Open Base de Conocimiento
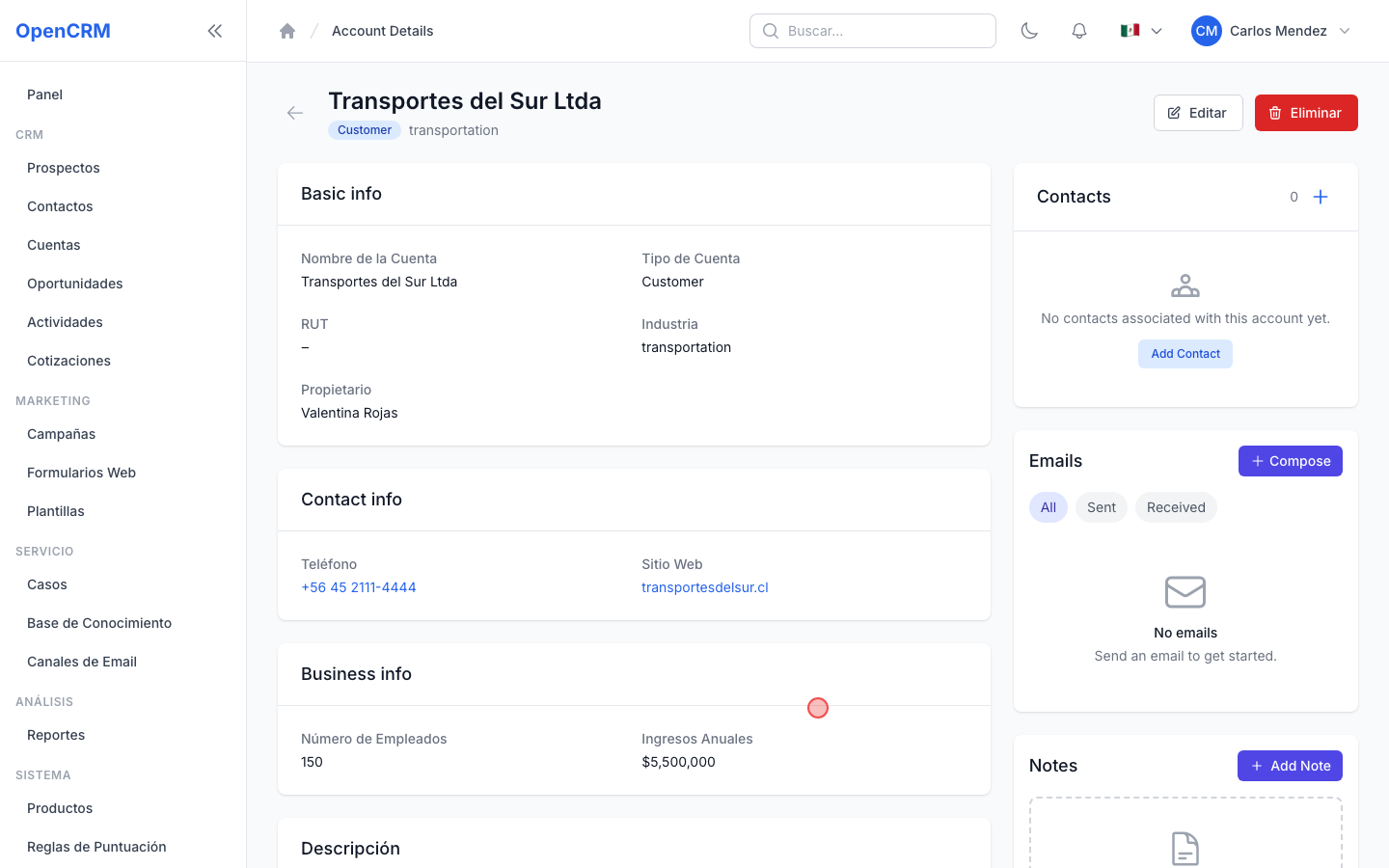 [x=123, y=623]
